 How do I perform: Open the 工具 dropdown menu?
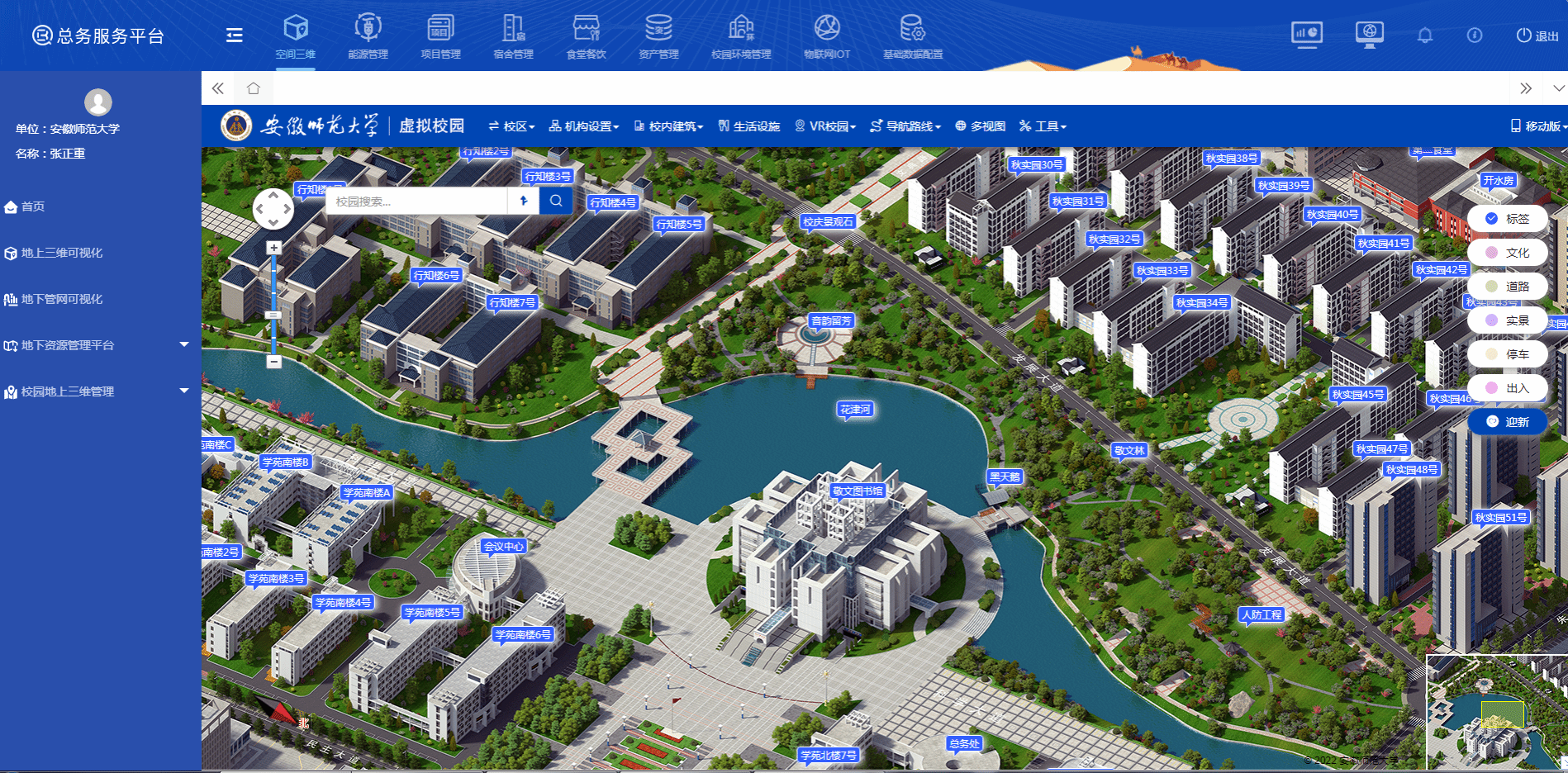coord(1043,126)
